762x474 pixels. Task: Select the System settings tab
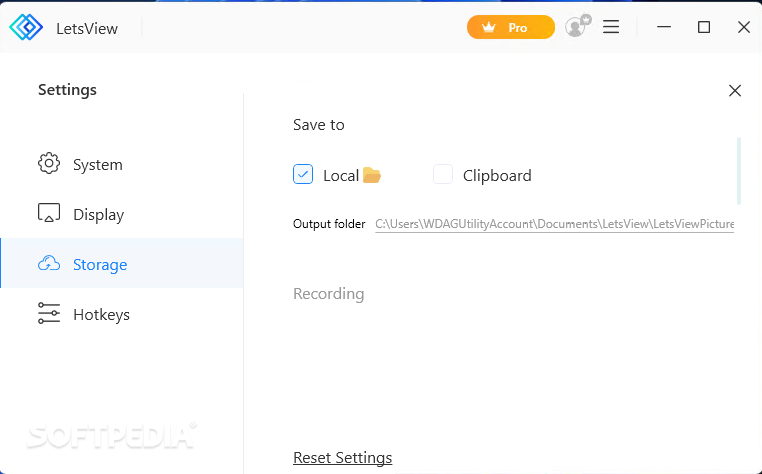[x=121, y=164]
